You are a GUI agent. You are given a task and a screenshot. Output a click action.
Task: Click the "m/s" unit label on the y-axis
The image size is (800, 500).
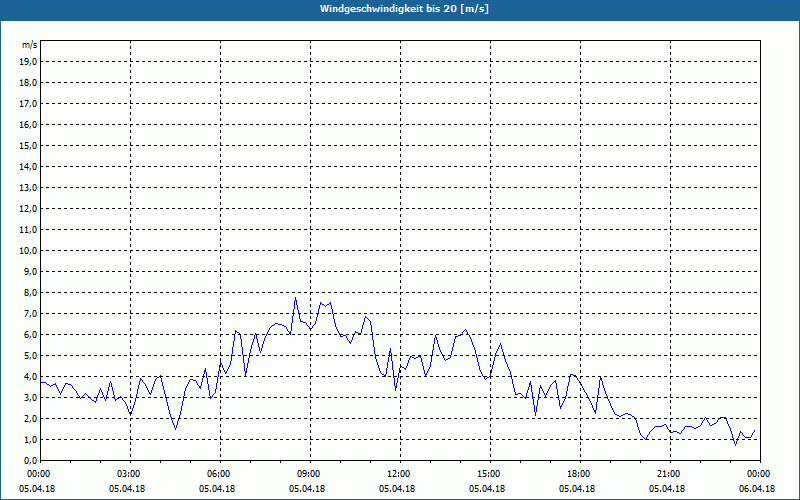[x=30, y=45]
